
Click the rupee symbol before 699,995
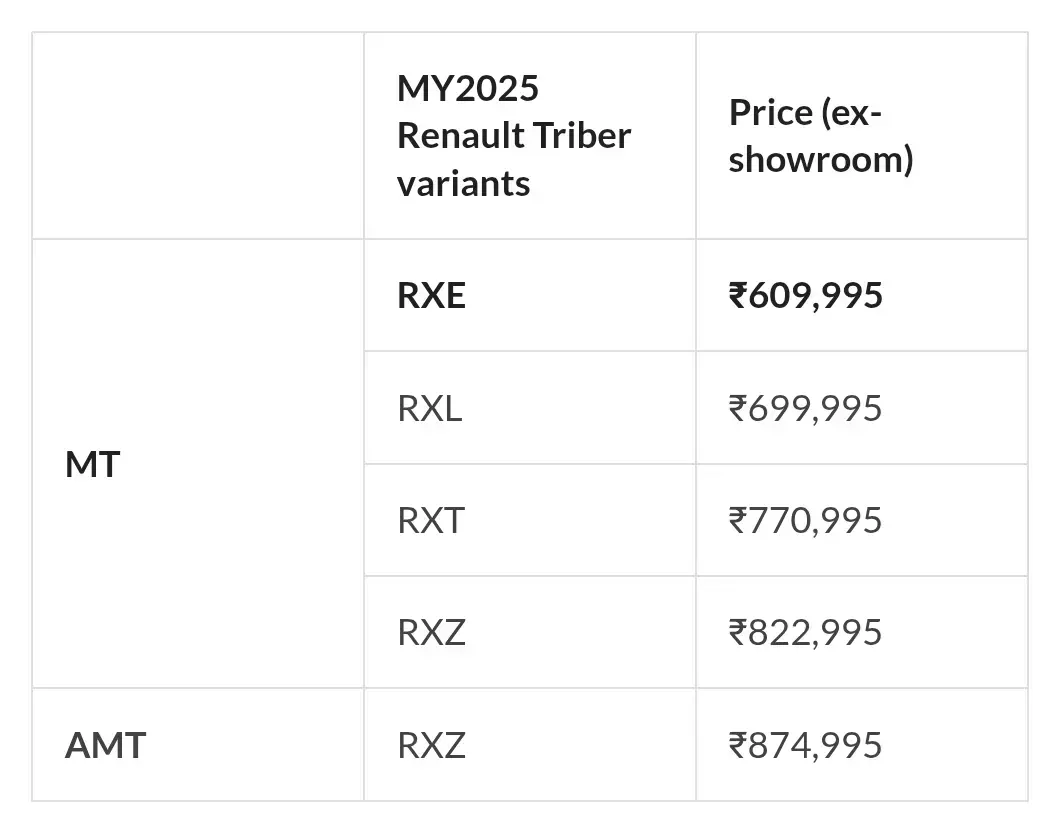[x=738, y=408]
